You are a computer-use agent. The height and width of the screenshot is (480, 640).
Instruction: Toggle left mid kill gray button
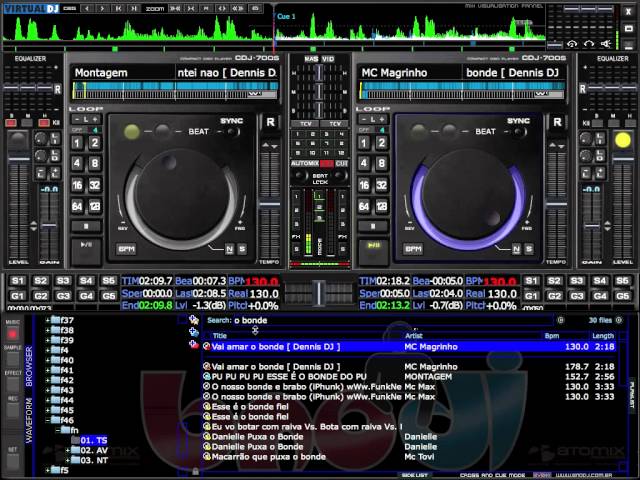tap(27, 123)
